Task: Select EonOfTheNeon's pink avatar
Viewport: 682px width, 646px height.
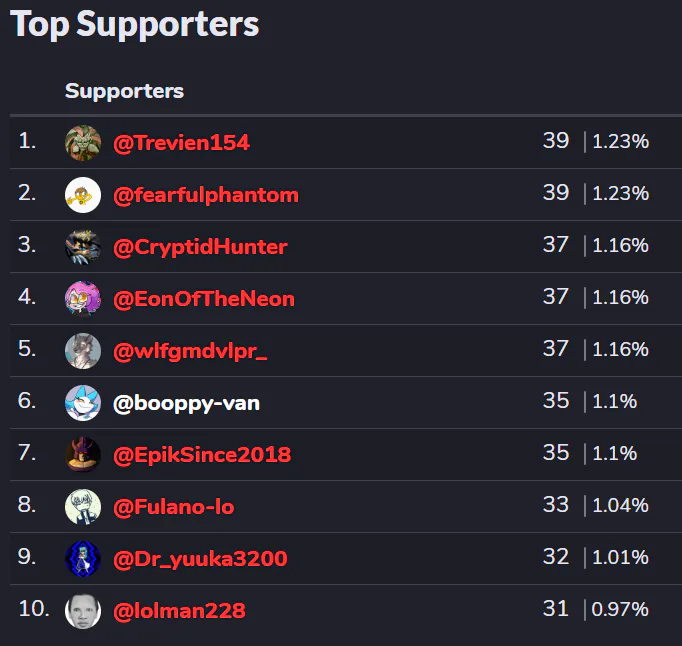Action: click(83, 299)
